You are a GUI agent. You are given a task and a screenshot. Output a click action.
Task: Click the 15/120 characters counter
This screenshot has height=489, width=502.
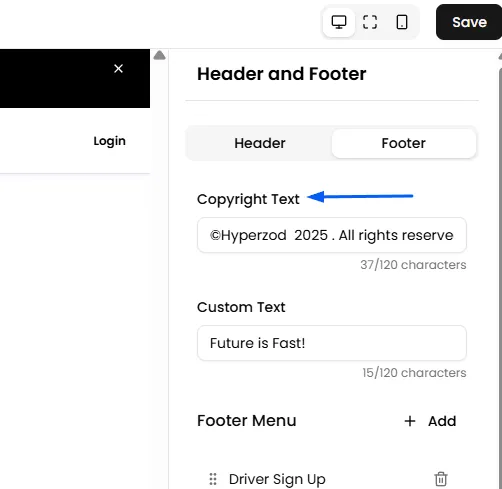[x=414, y=373]
